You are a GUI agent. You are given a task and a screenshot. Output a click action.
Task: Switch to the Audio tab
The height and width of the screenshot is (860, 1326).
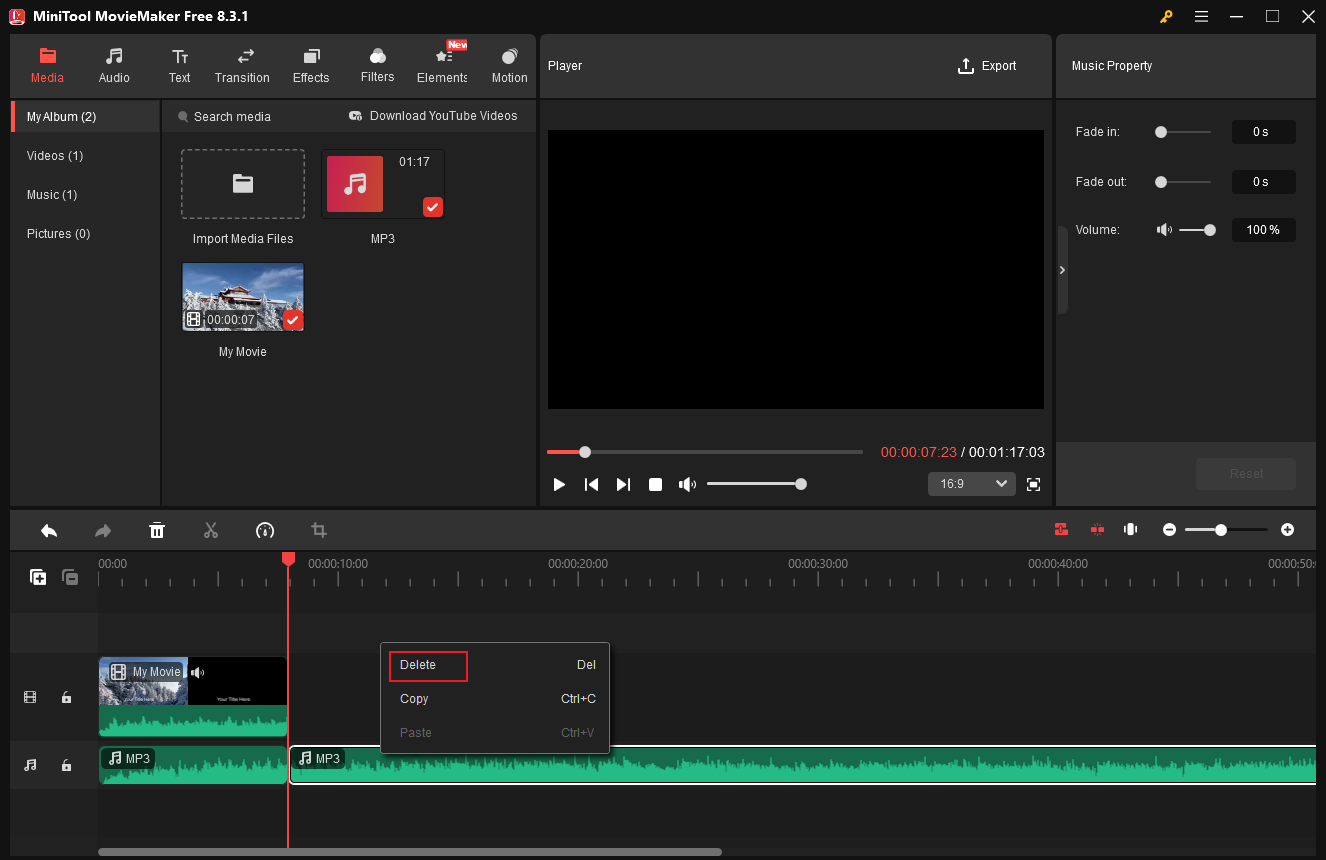click(114, 66)
